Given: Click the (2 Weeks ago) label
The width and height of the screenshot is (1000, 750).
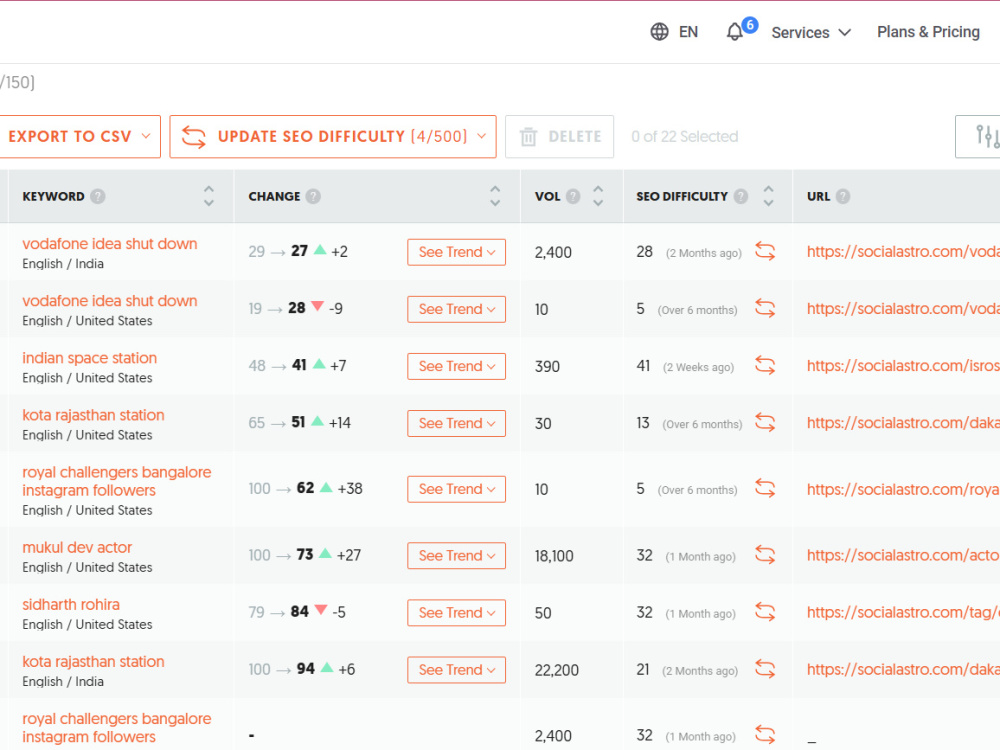Looking at the screenshot, I should pyautogui.click(x=698, y=367).
